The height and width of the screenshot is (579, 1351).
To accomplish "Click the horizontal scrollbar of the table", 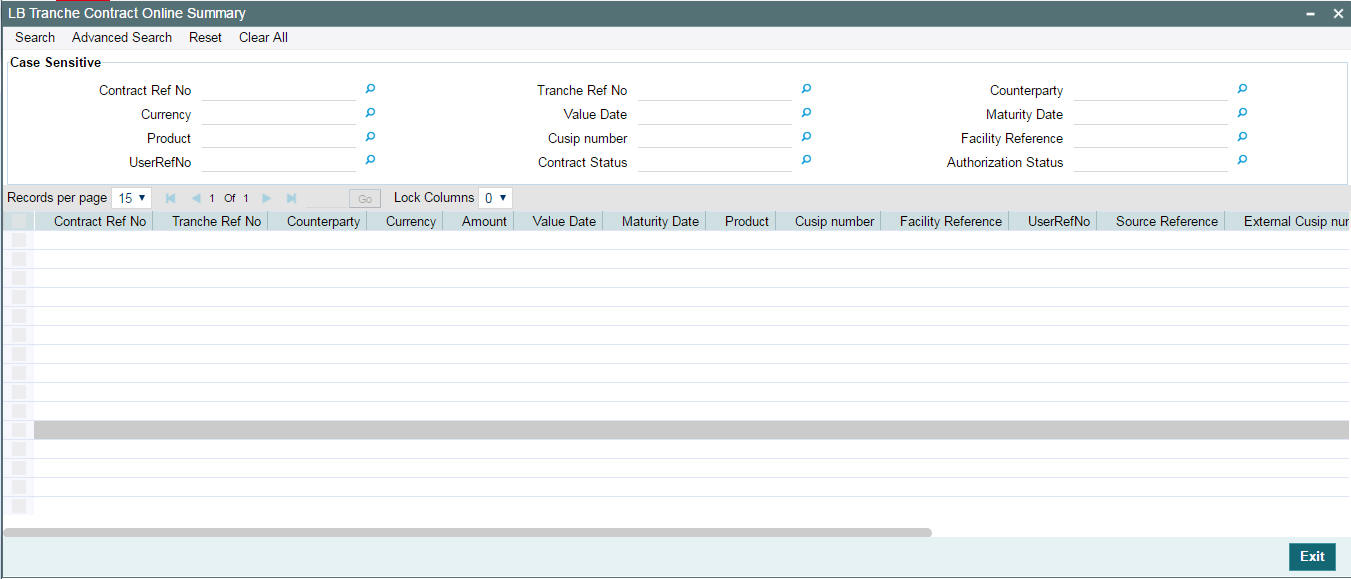I will pos(467,532).
